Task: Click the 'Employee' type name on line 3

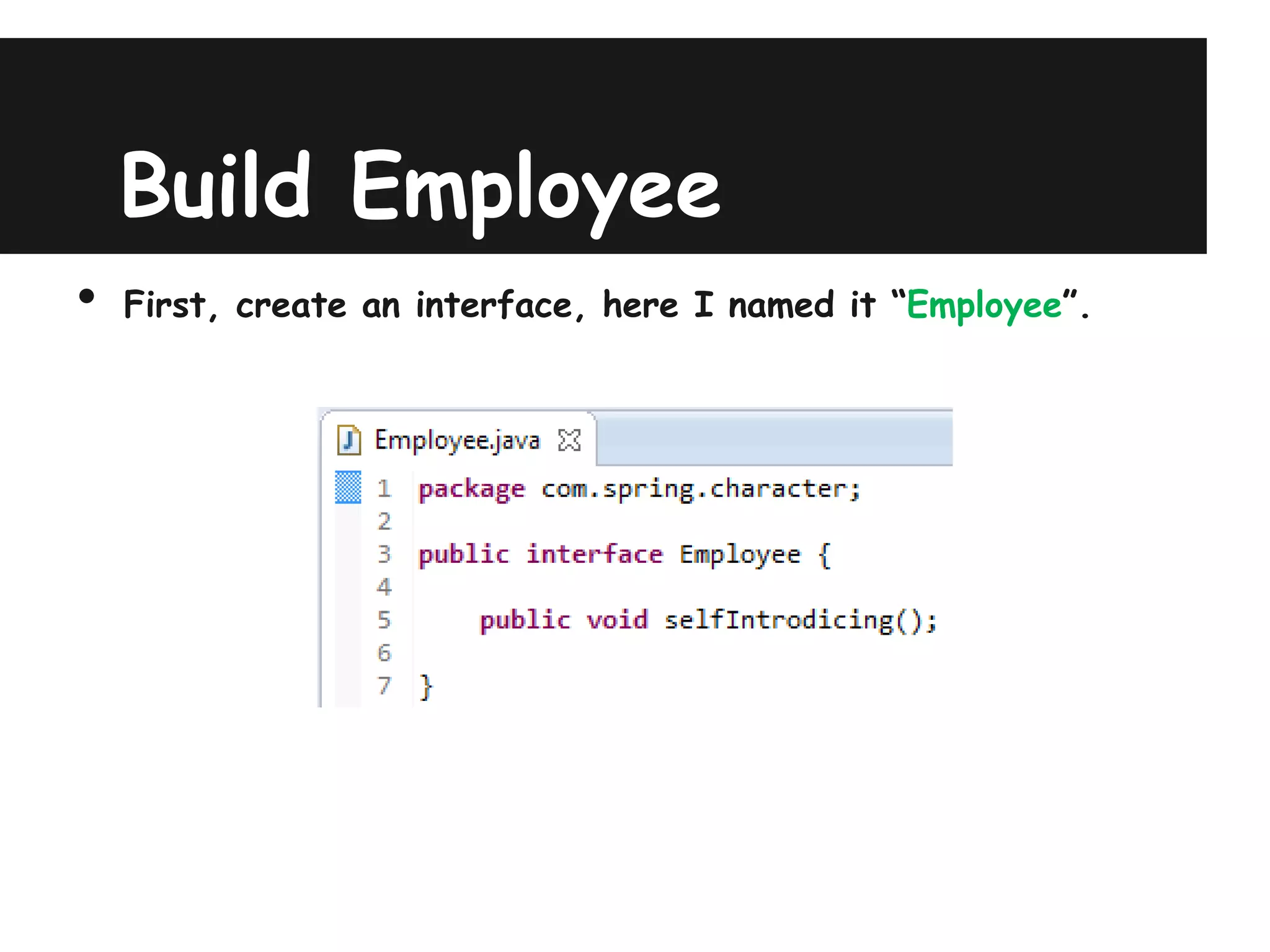Action: [740, 555]
